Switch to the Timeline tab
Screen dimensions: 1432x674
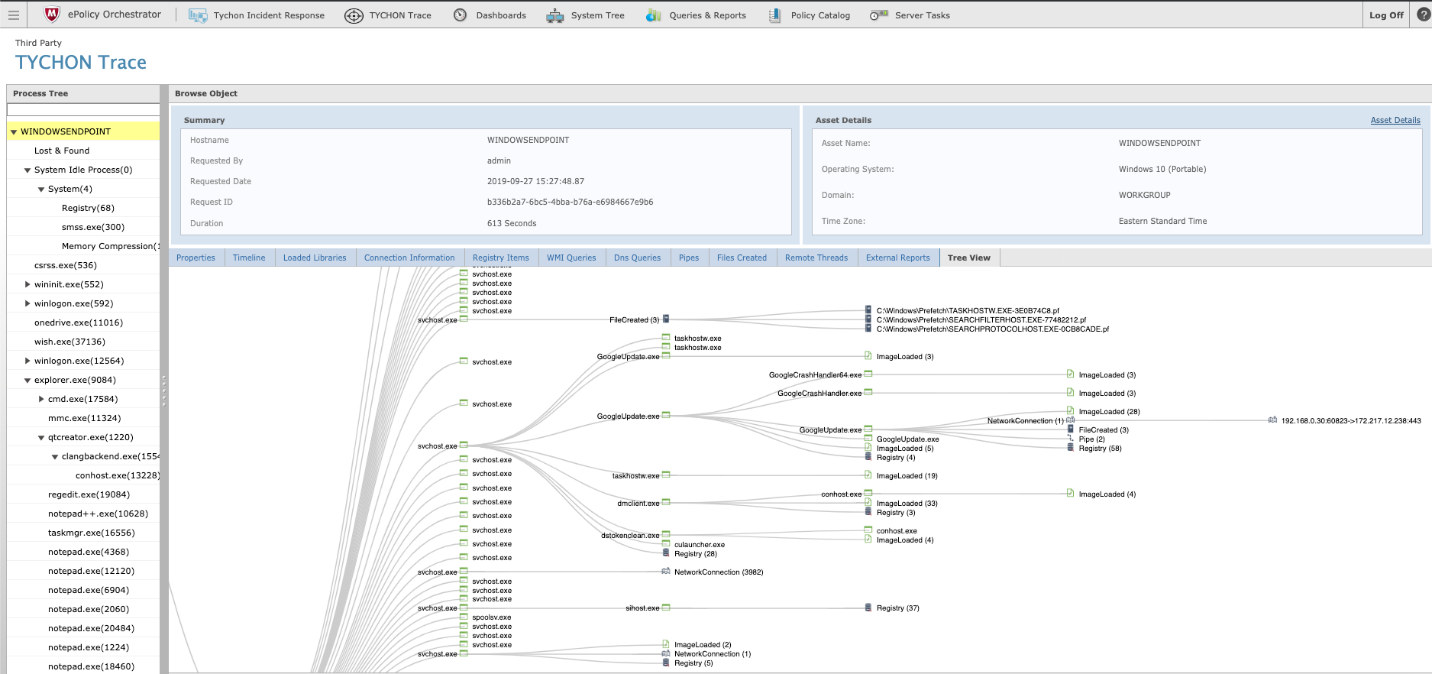pos(250,258)
